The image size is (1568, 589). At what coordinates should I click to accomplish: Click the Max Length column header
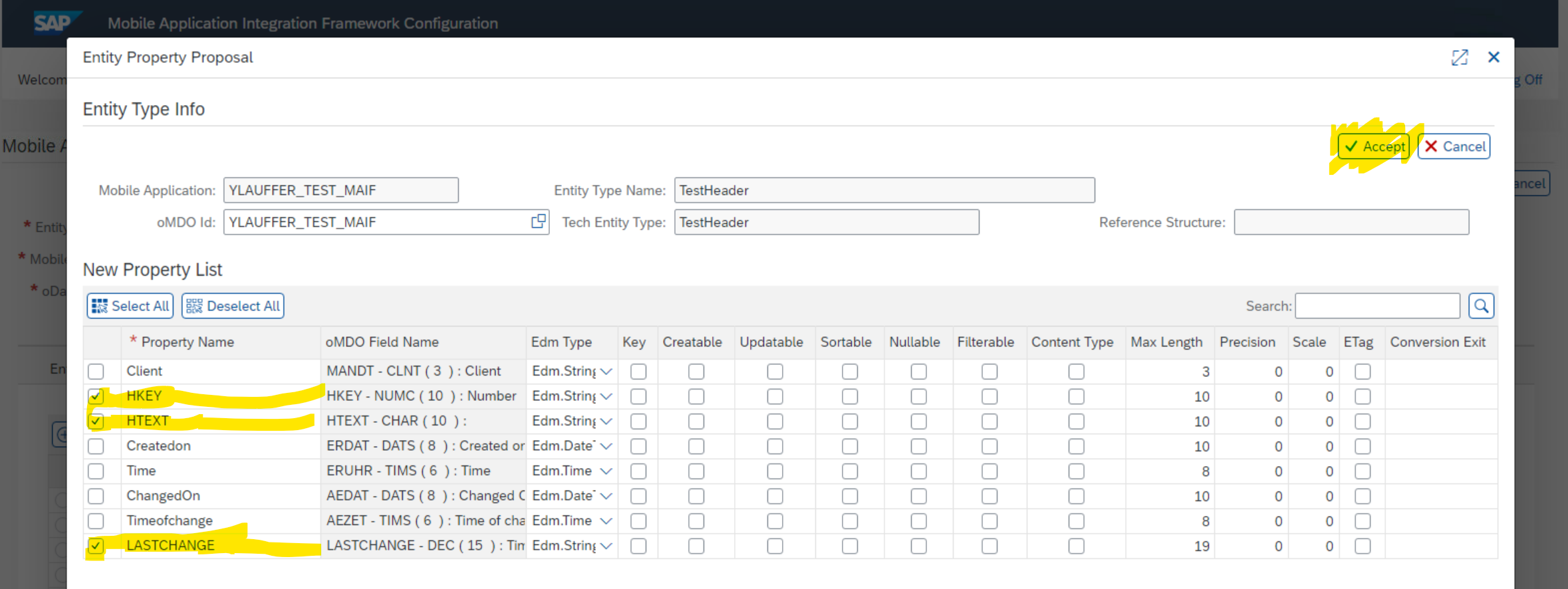click(1166, 342)
